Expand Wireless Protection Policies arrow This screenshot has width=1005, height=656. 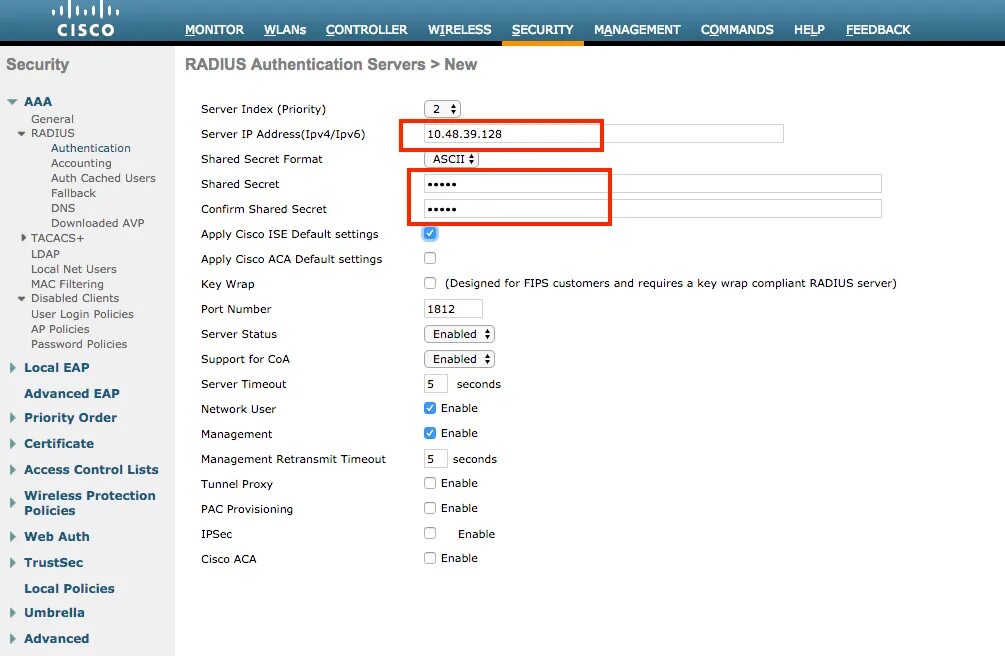pyautogui.click(x=13, y=503)
